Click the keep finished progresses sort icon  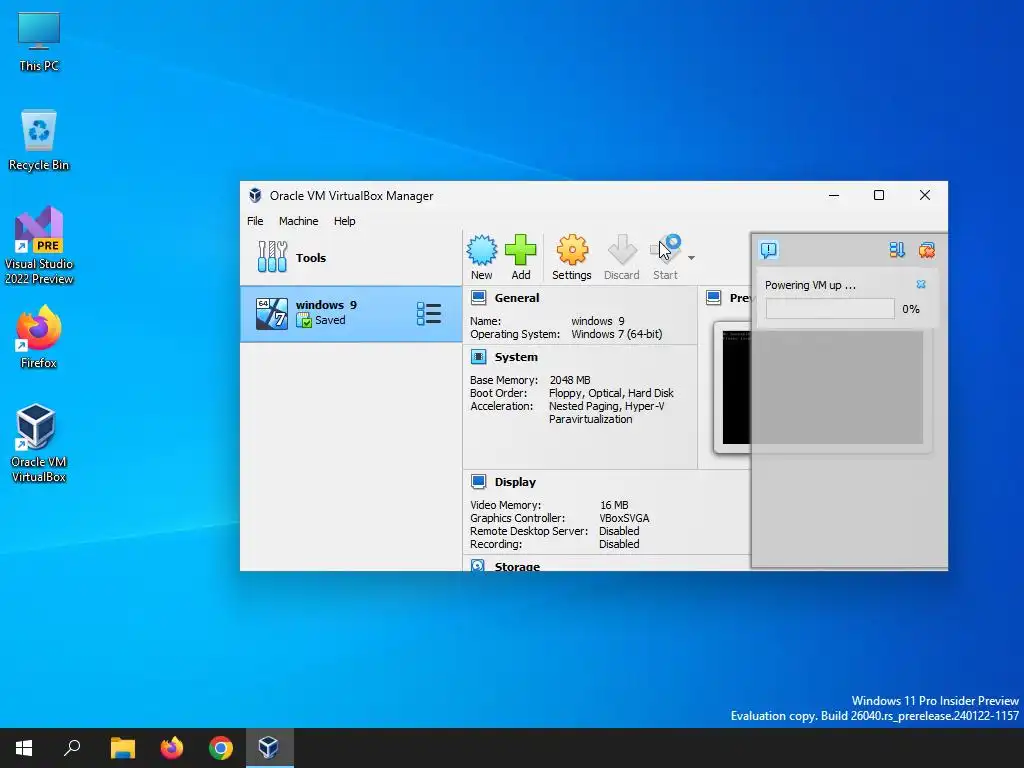tap(897, 249)
